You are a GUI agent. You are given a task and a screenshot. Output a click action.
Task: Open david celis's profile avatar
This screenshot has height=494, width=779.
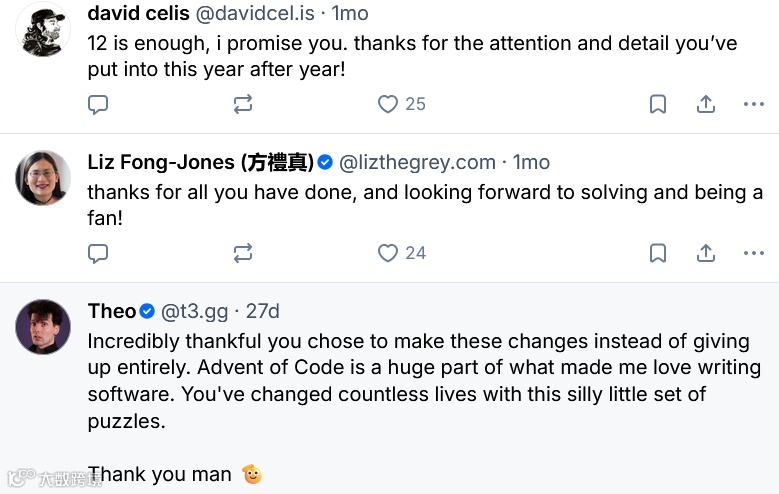pos(44,30)
